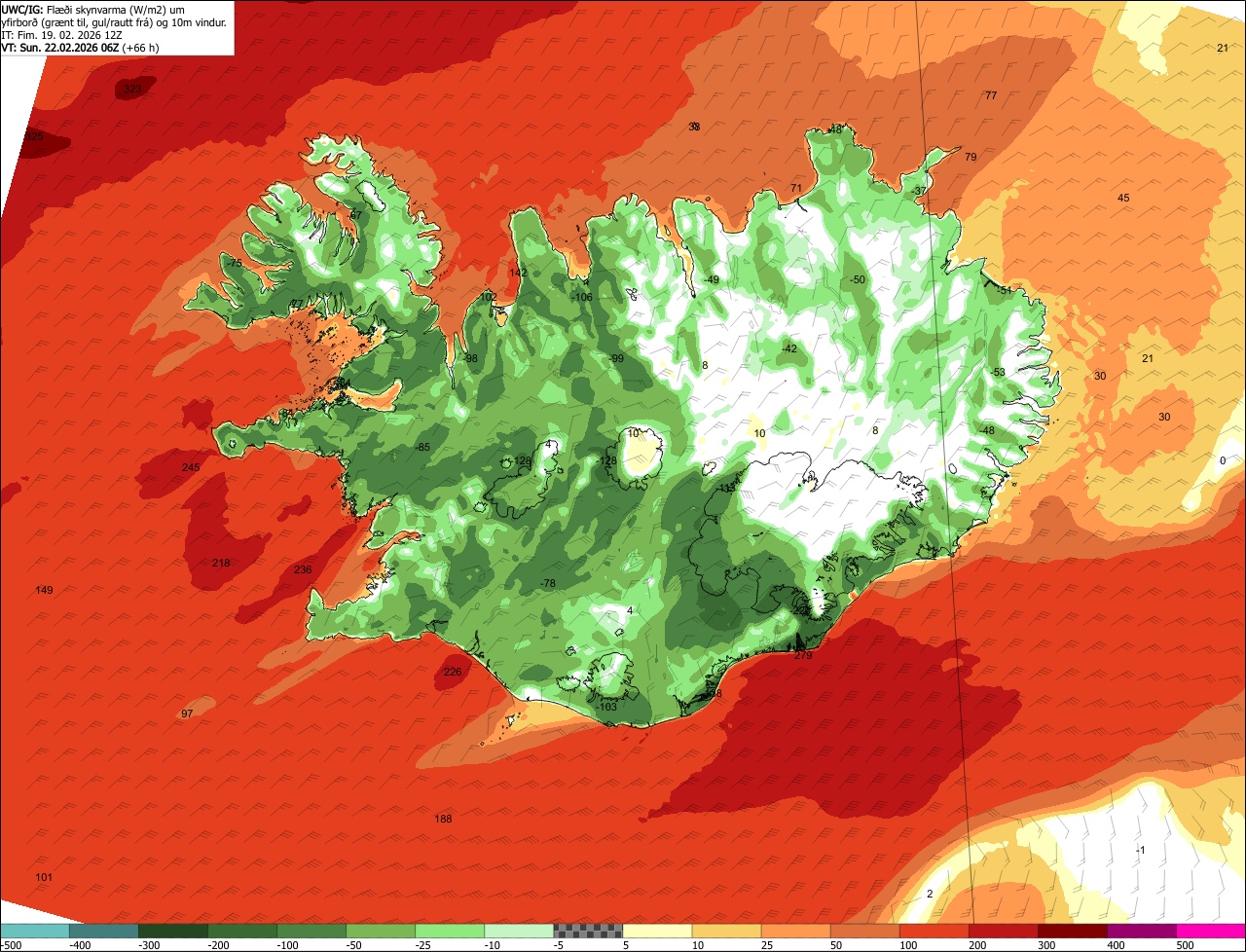1246x952 pixels.
Task: Click the ocean value 149
Action: pos(44,590)
